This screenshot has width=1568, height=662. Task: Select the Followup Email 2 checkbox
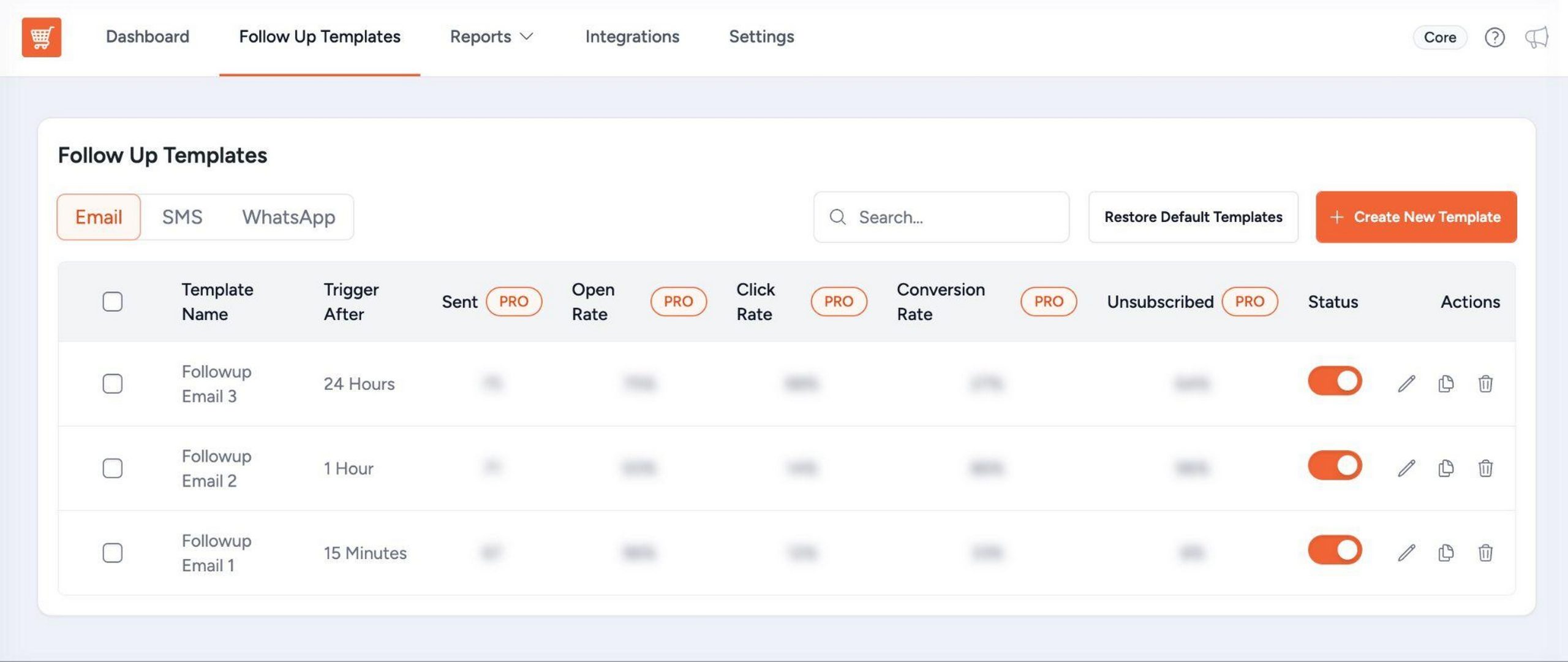pyautogui.click(x=112, y=468)
